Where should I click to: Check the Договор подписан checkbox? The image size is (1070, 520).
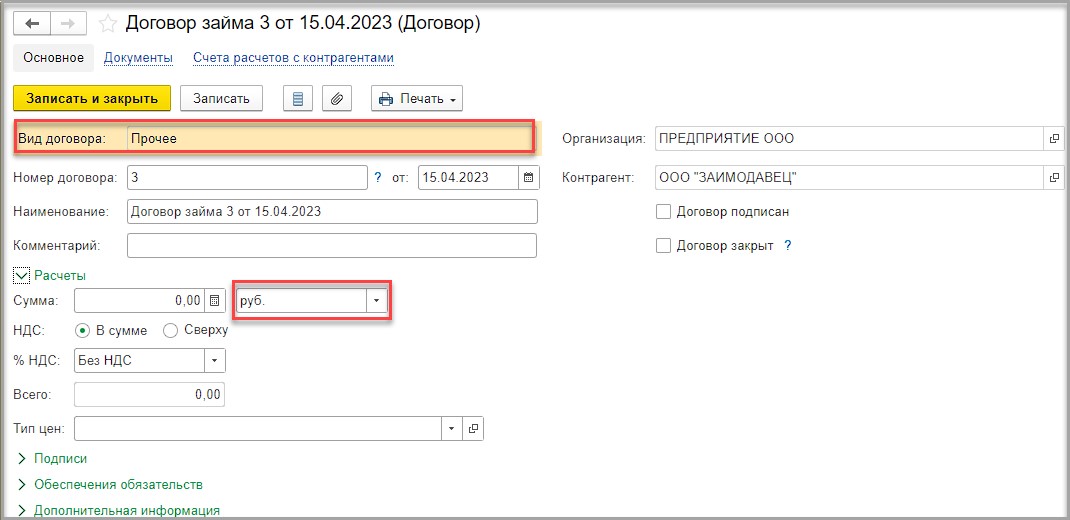(x=663, y=212)
